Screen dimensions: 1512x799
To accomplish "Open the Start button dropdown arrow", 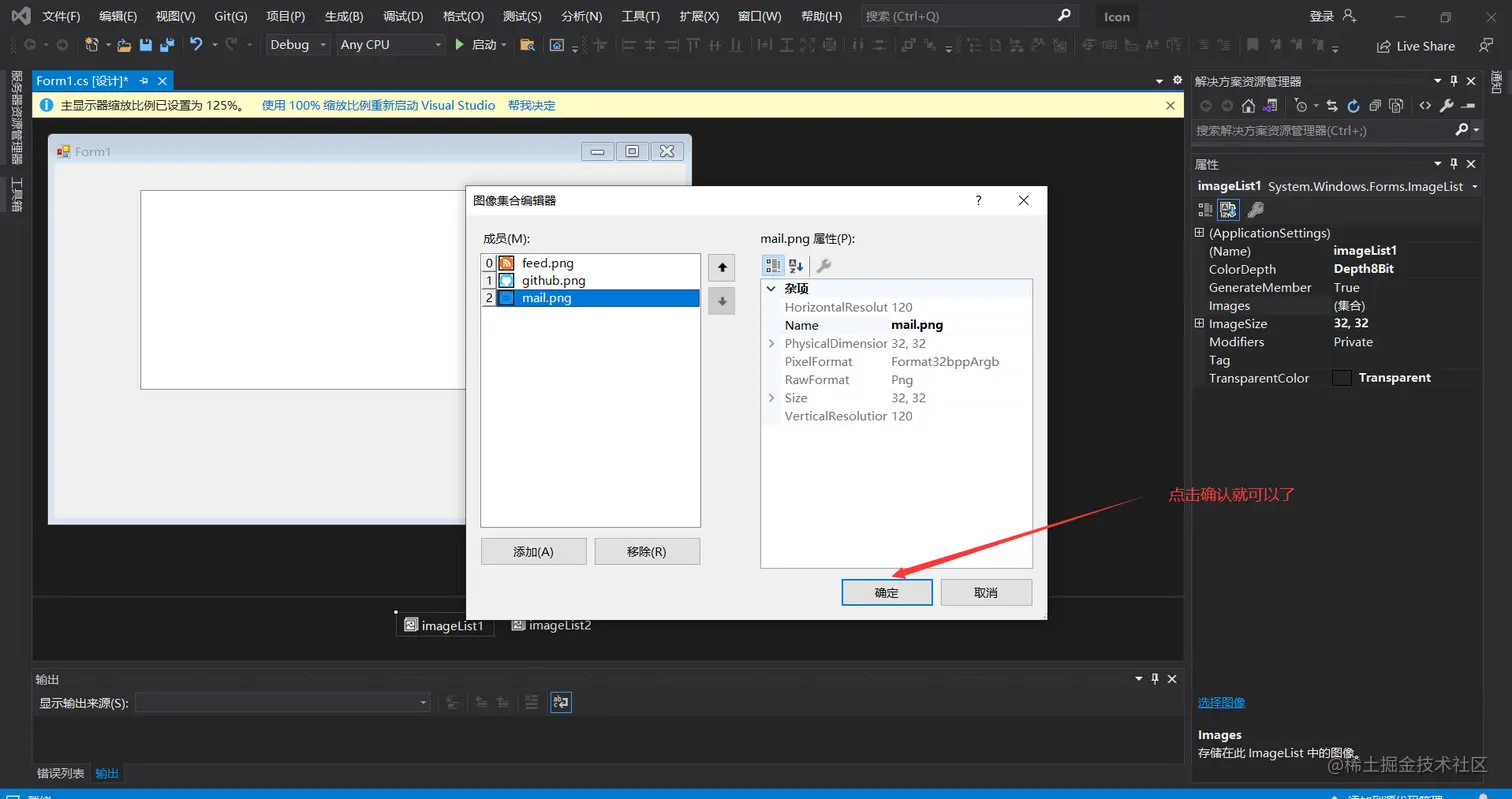I will tap(504, 45).
